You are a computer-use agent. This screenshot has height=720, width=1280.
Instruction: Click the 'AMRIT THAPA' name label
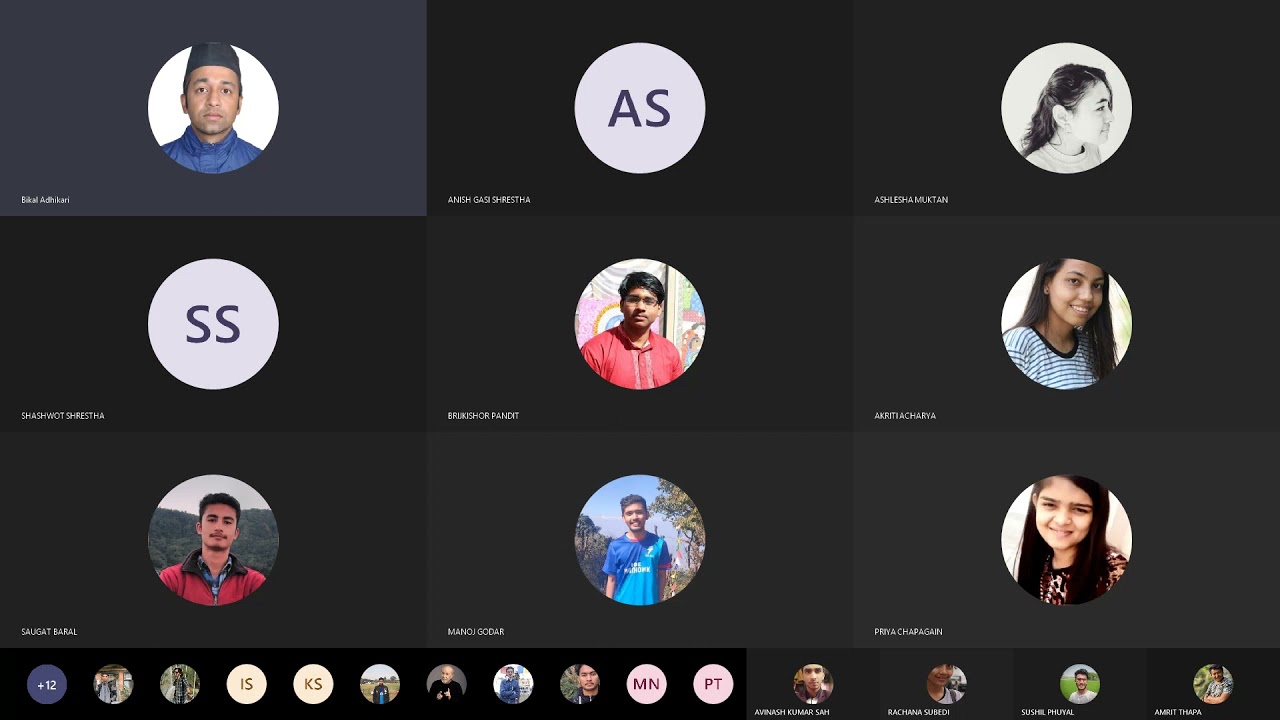click(1178, 712)
